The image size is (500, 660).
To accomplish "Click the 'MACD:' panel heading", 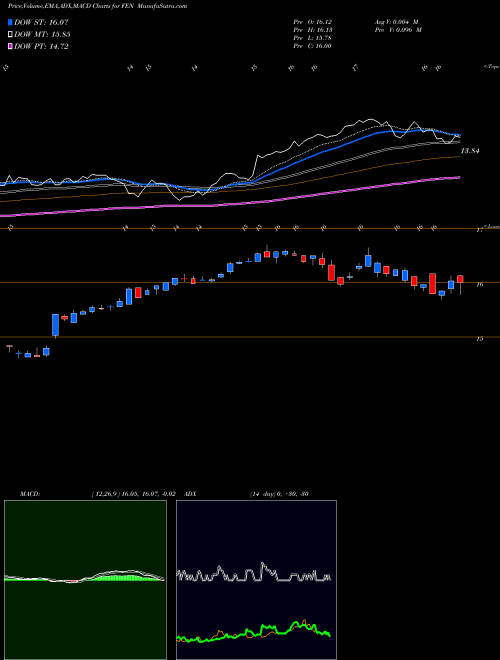I will [x=30, y=494].
